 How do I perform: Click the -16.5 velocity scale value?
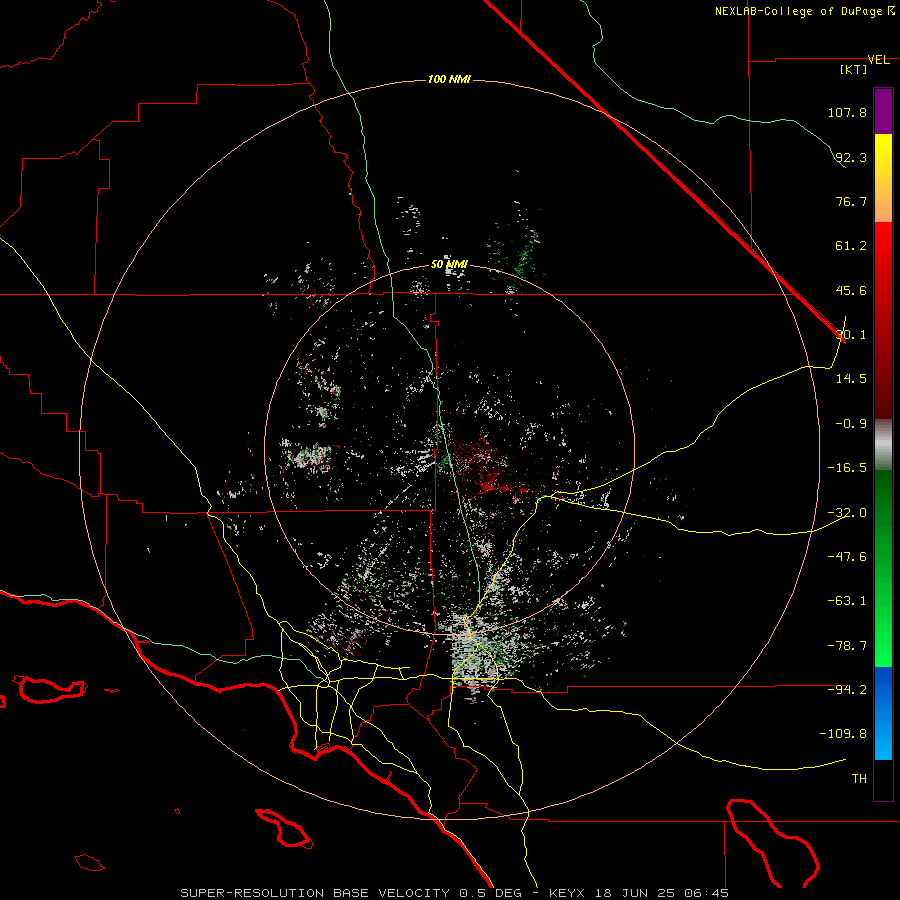[847, 468]
